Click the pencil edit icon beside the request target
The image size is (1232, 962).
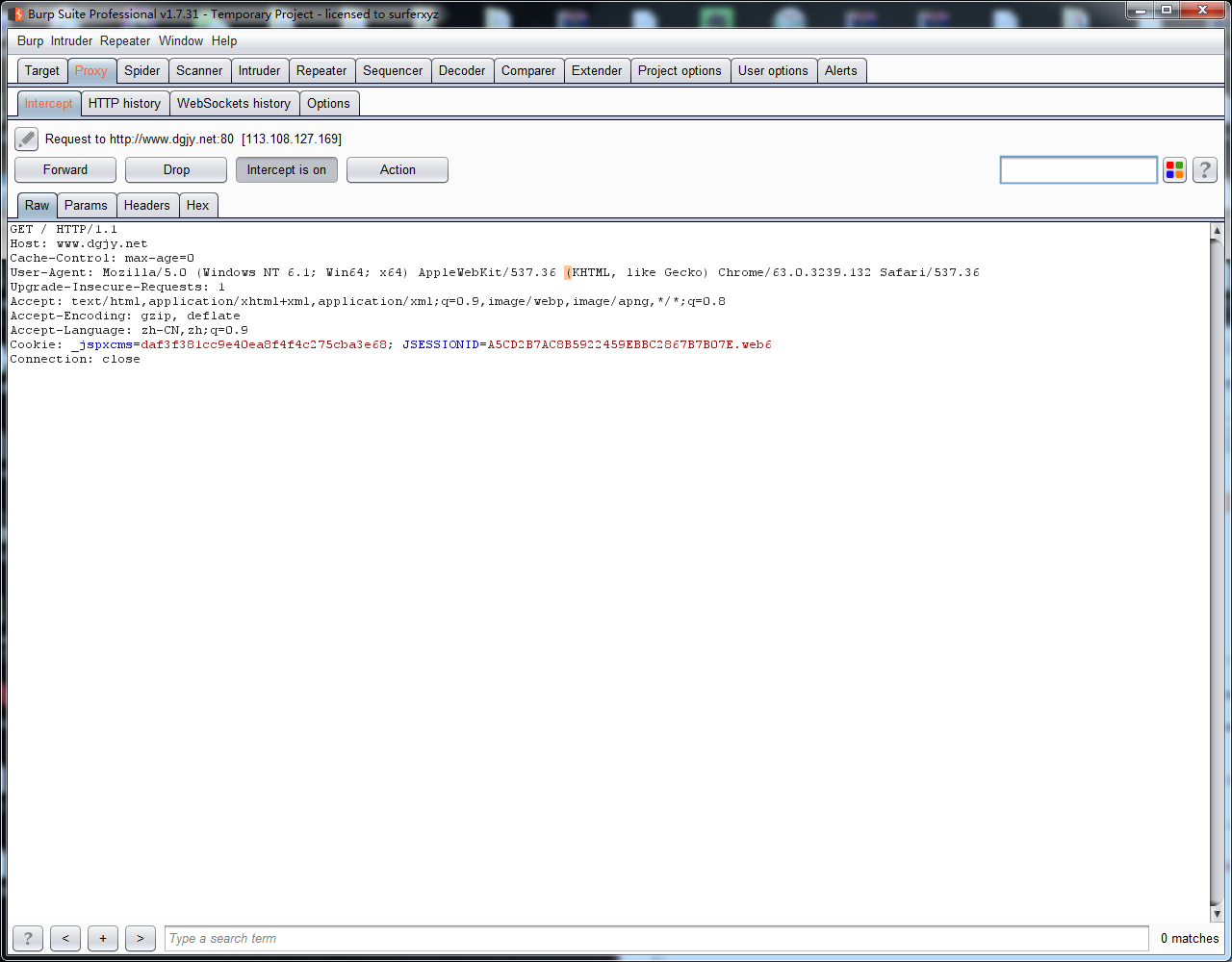[26, 139]
